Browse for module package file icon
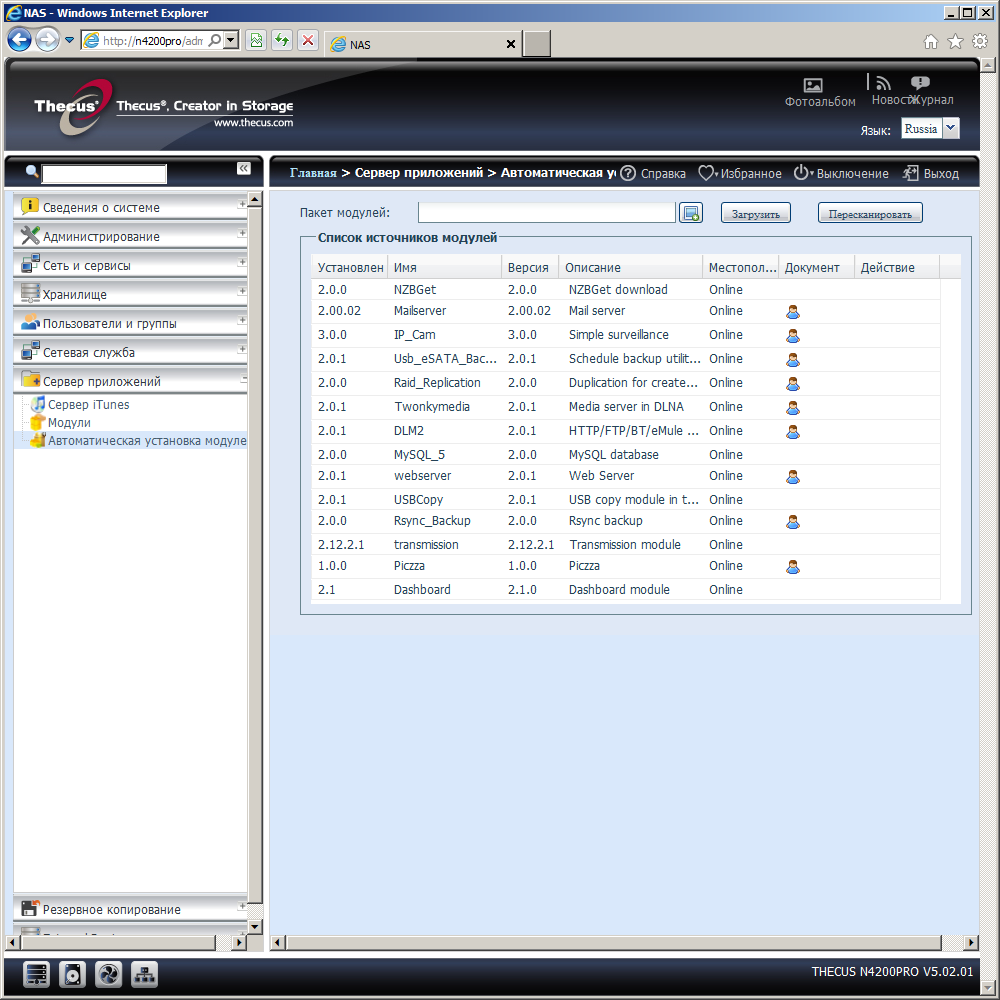This screenshot has height=1000, width=1000. click(x=691, y=213)
